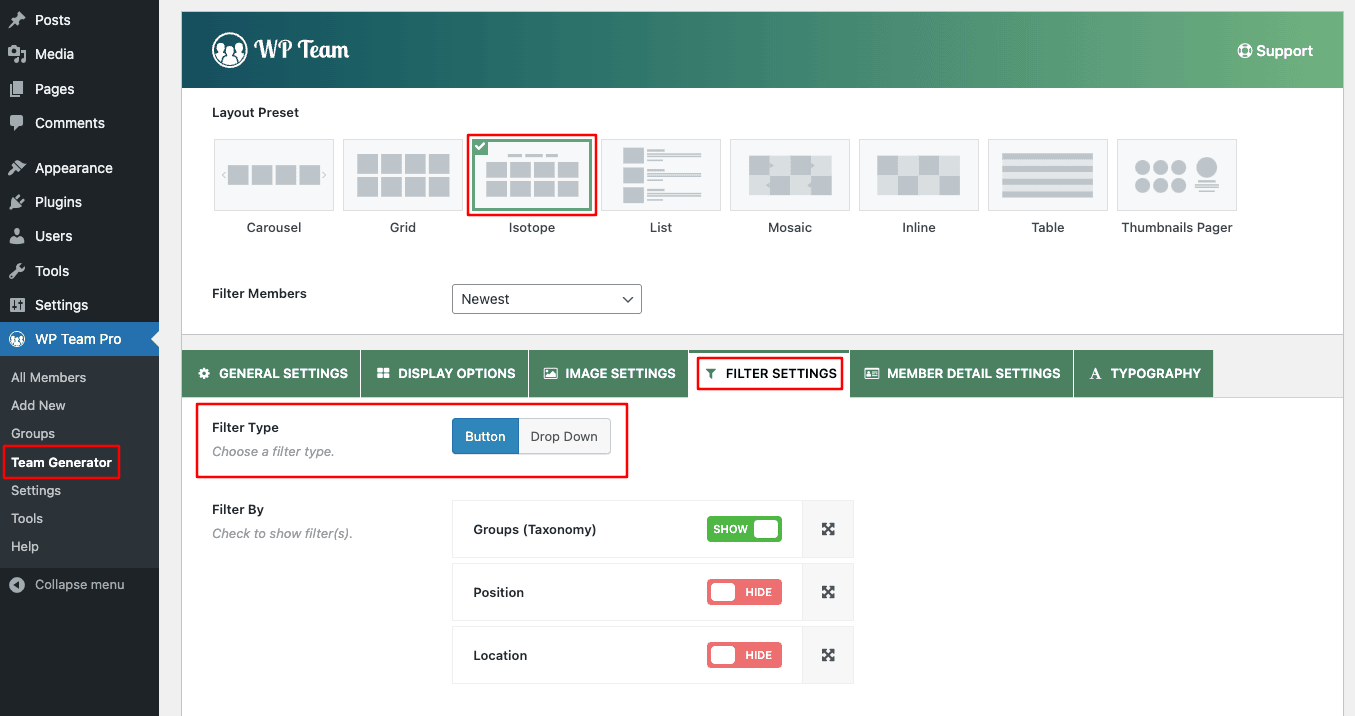
Task: Select the Table layout preset
Action: pos(1047,174)
